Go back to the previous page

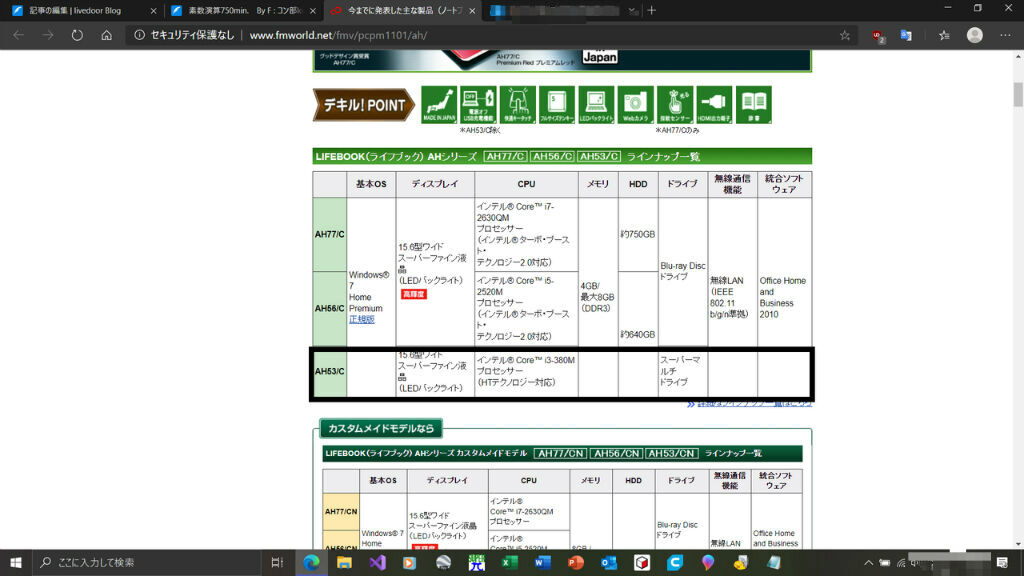(18, 35)
